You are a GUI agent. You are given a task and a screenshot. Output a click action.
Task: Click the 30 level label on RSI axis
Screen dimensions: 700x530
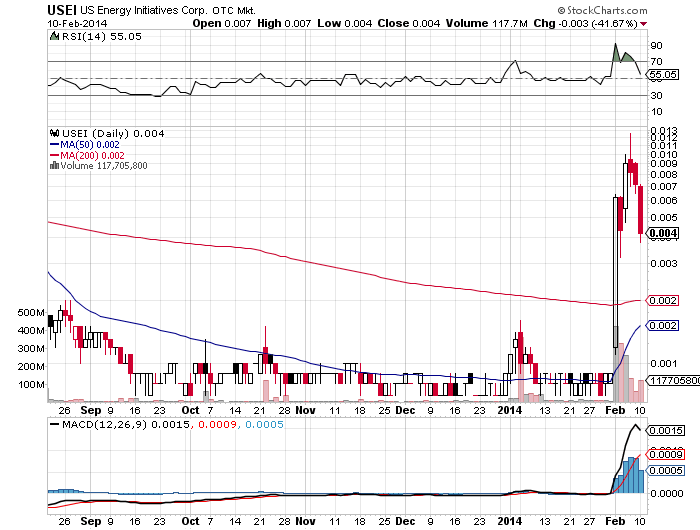point(657,96)
